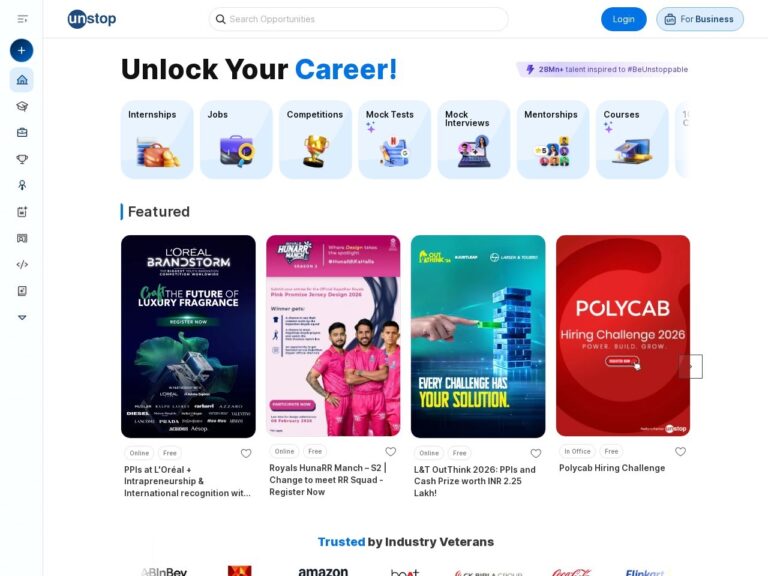The width and height of the screenshot is (768, 576).
Task: Open the For Business button
Action: [699, 19]
